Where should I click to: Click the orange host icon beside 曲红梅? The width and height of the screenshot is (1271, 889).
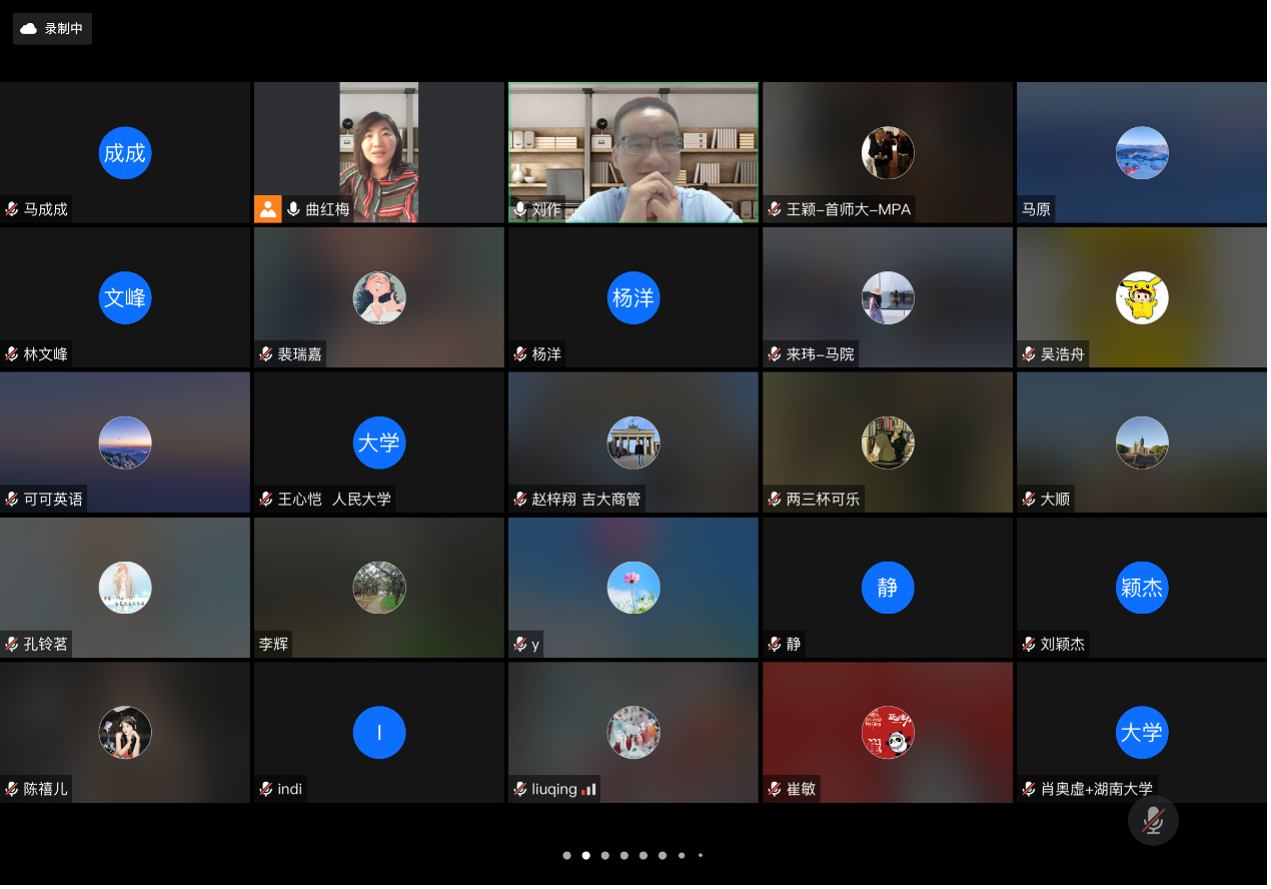(x=268, y=209)
